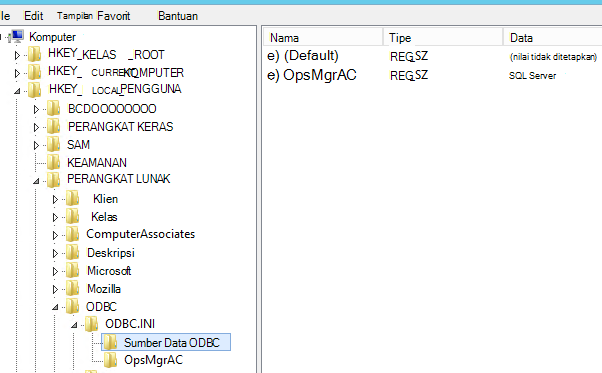Click the BCD00000000 folder icon
This screenshot has width=602, height=373.
pos(53,109)
